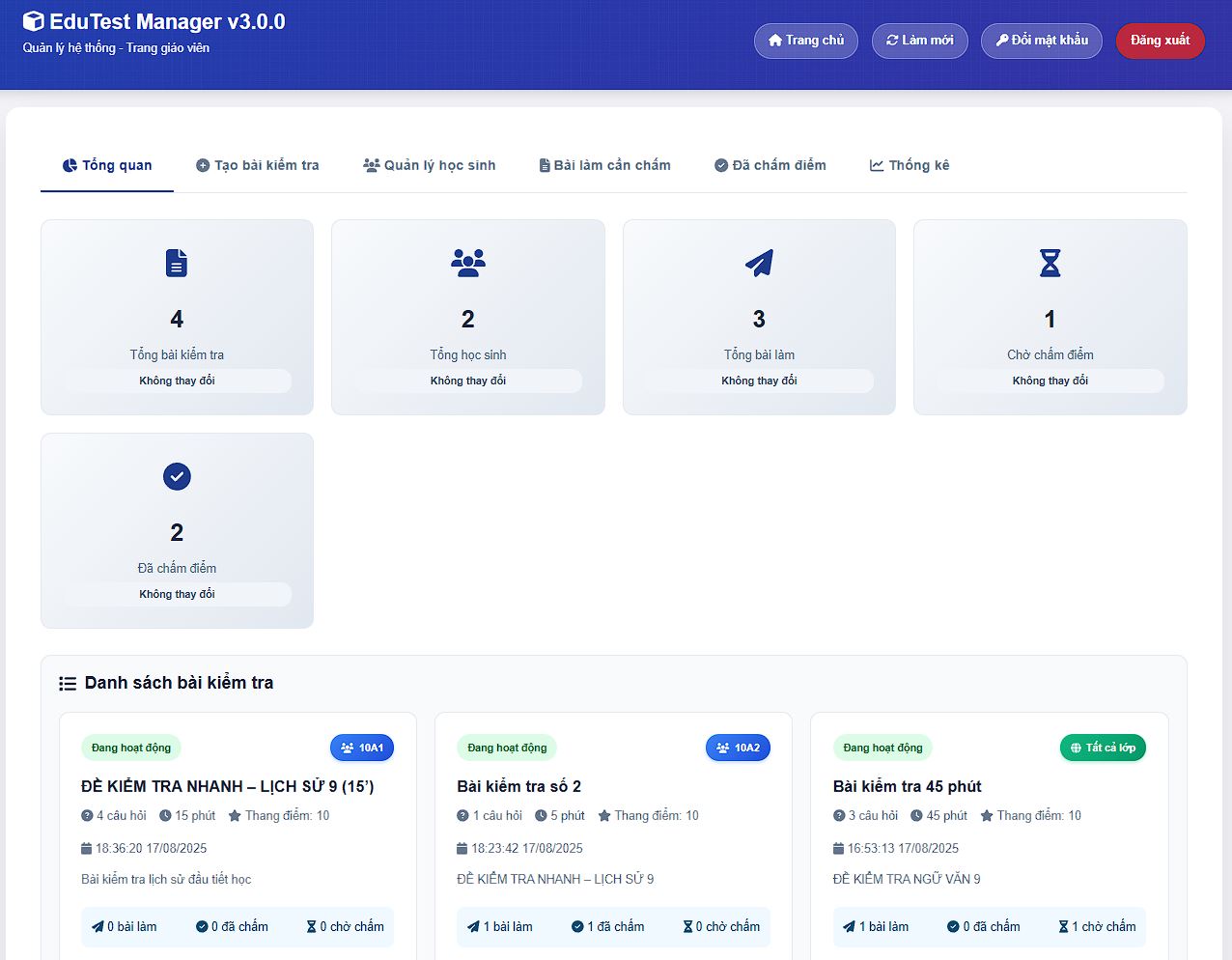Viewport: 1232px width, 960px height.
Task: Click Đang hoạt động badge on Bài kiểm tra số 2
Action: pyautogui.click(x=507, y=748)
